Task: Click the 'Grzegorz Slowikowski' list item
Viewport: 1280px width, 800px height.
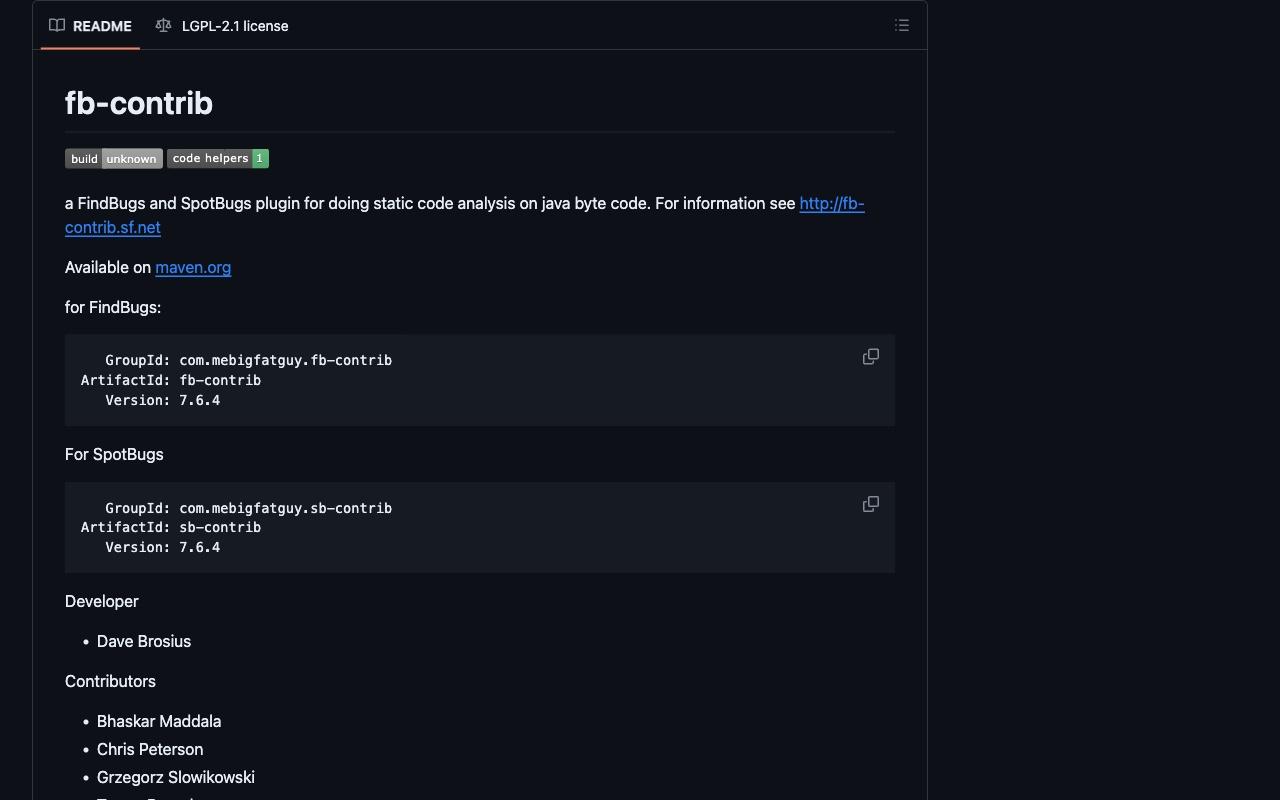Action: pos(176,777)
